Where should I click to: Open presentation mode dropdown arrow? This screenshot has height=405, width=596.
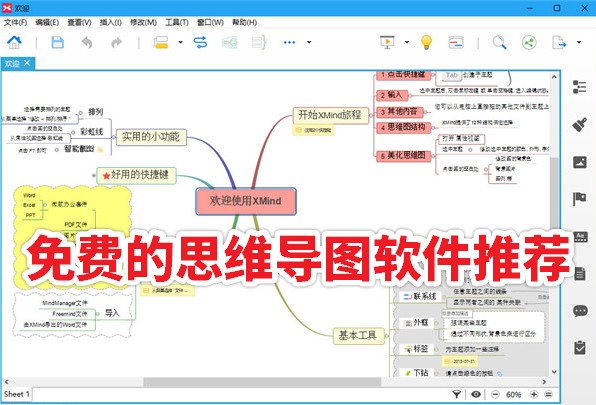point(407,42)
